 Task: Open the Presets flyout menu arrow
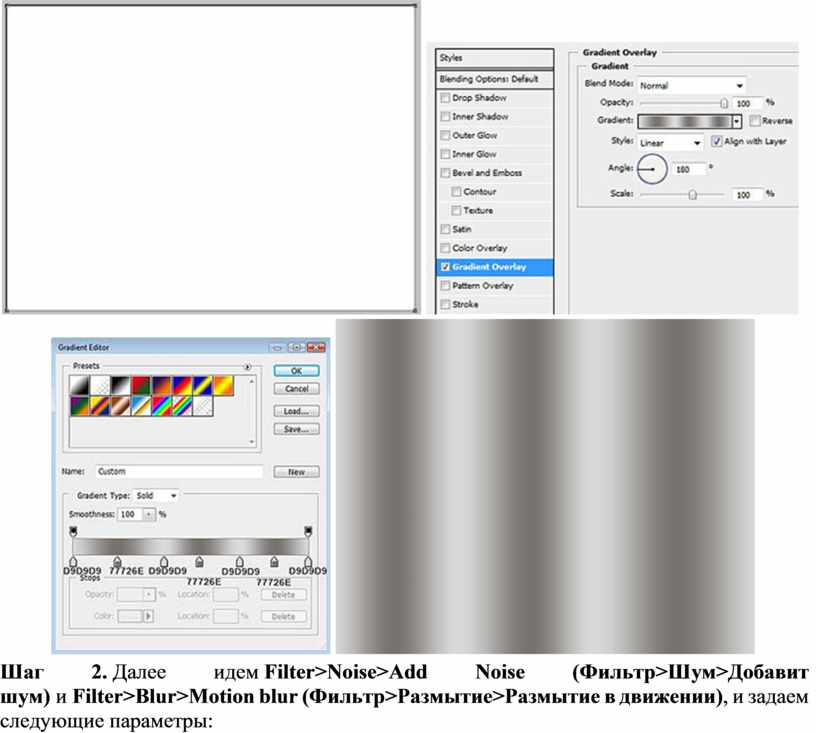248,367
